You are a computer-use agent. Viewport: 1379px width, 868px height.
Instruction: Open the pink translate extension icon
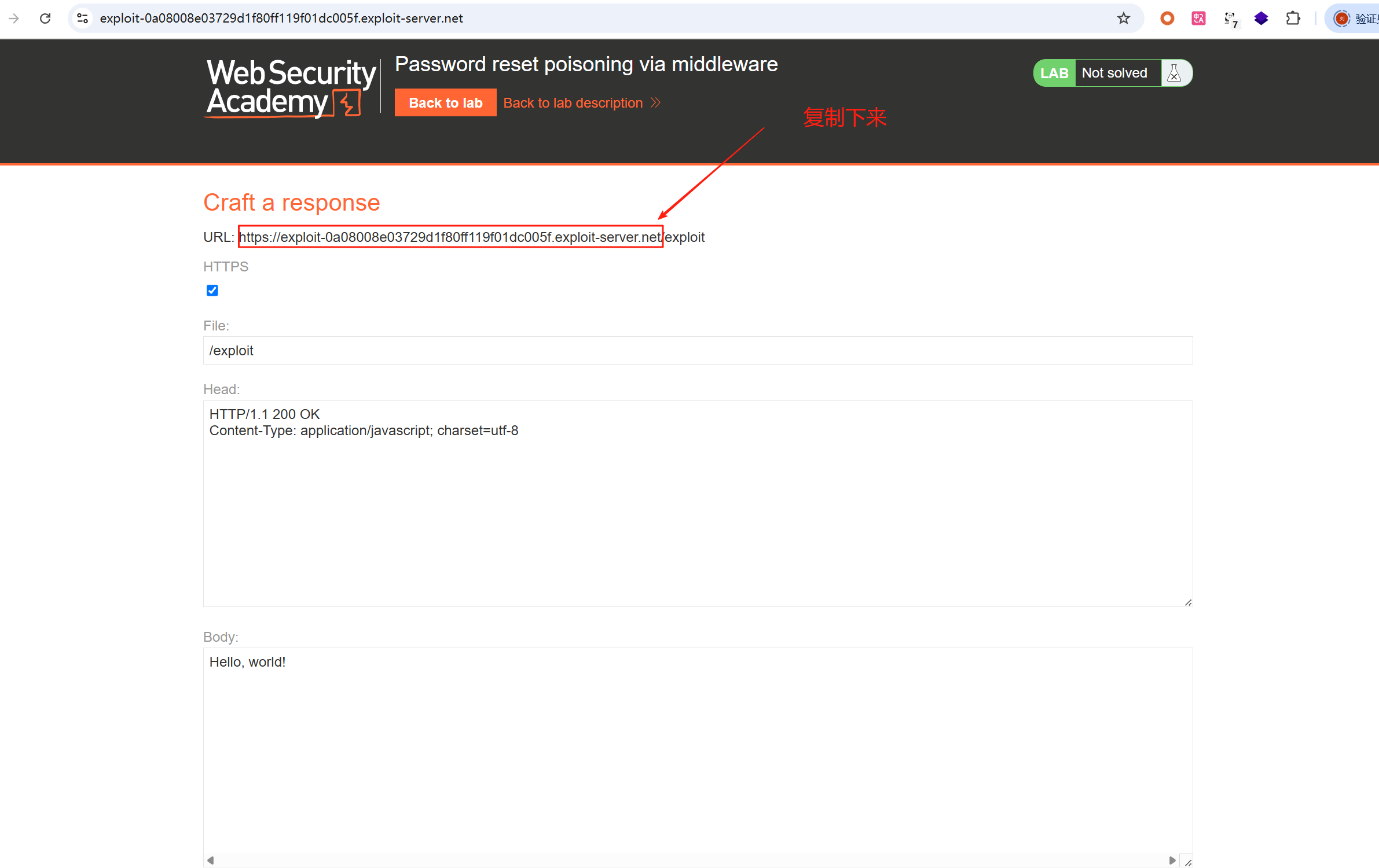coord(1198,19)
